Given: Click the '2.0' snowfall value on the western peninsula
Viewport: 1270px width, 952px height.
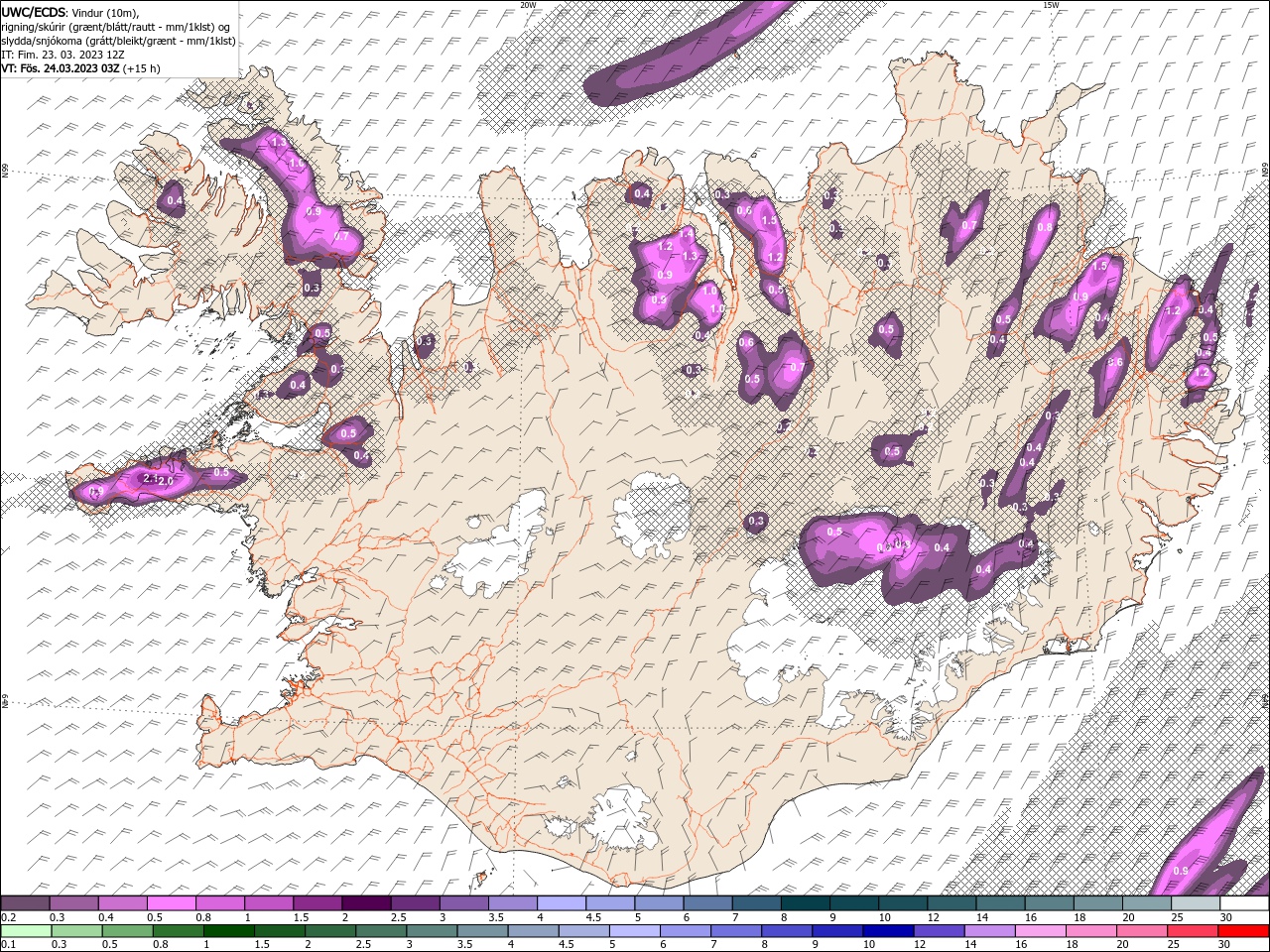Looking at the screenshot, I should pos(166,481).
